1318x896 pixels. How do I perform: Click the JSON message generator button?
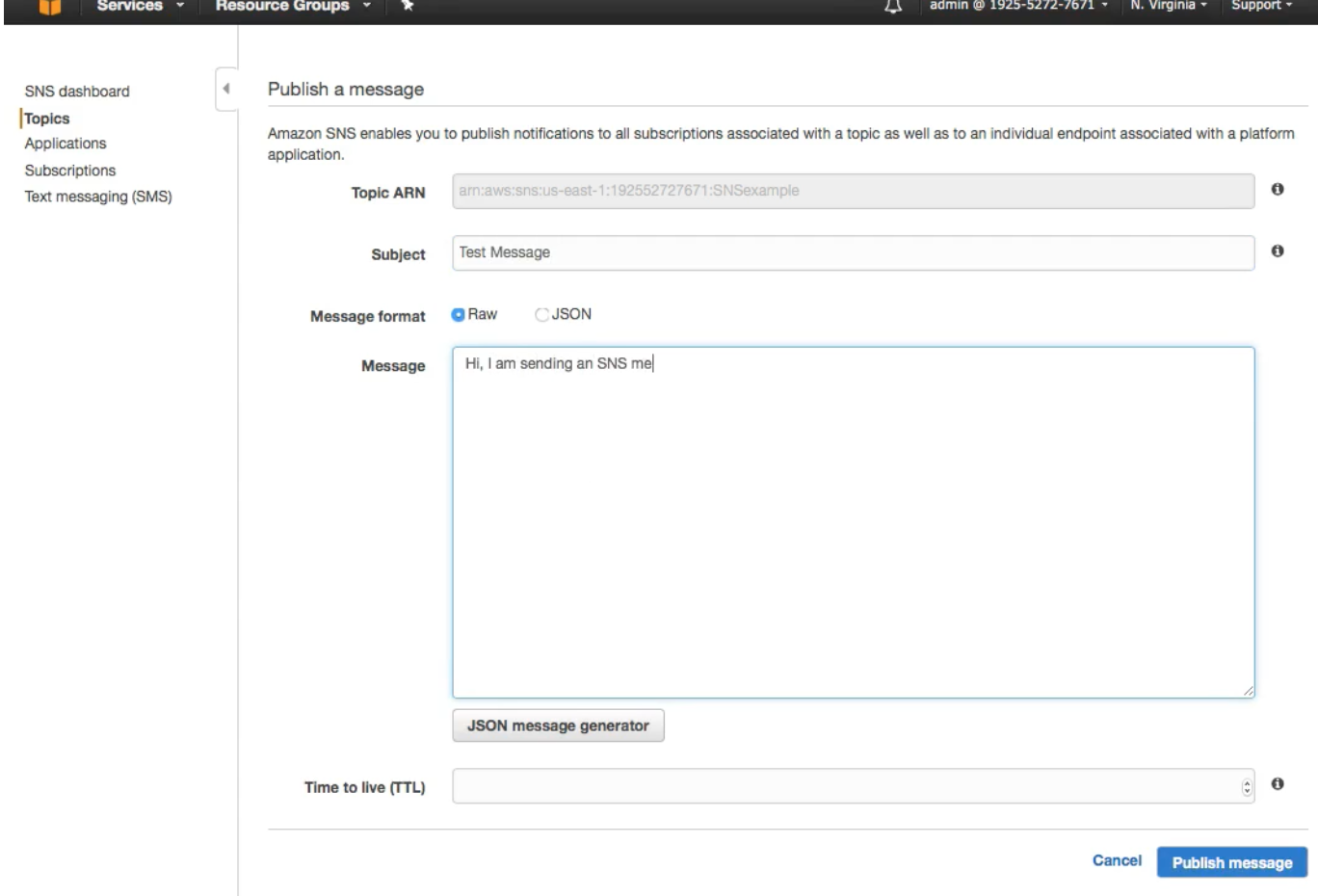[x=558, y=725]
